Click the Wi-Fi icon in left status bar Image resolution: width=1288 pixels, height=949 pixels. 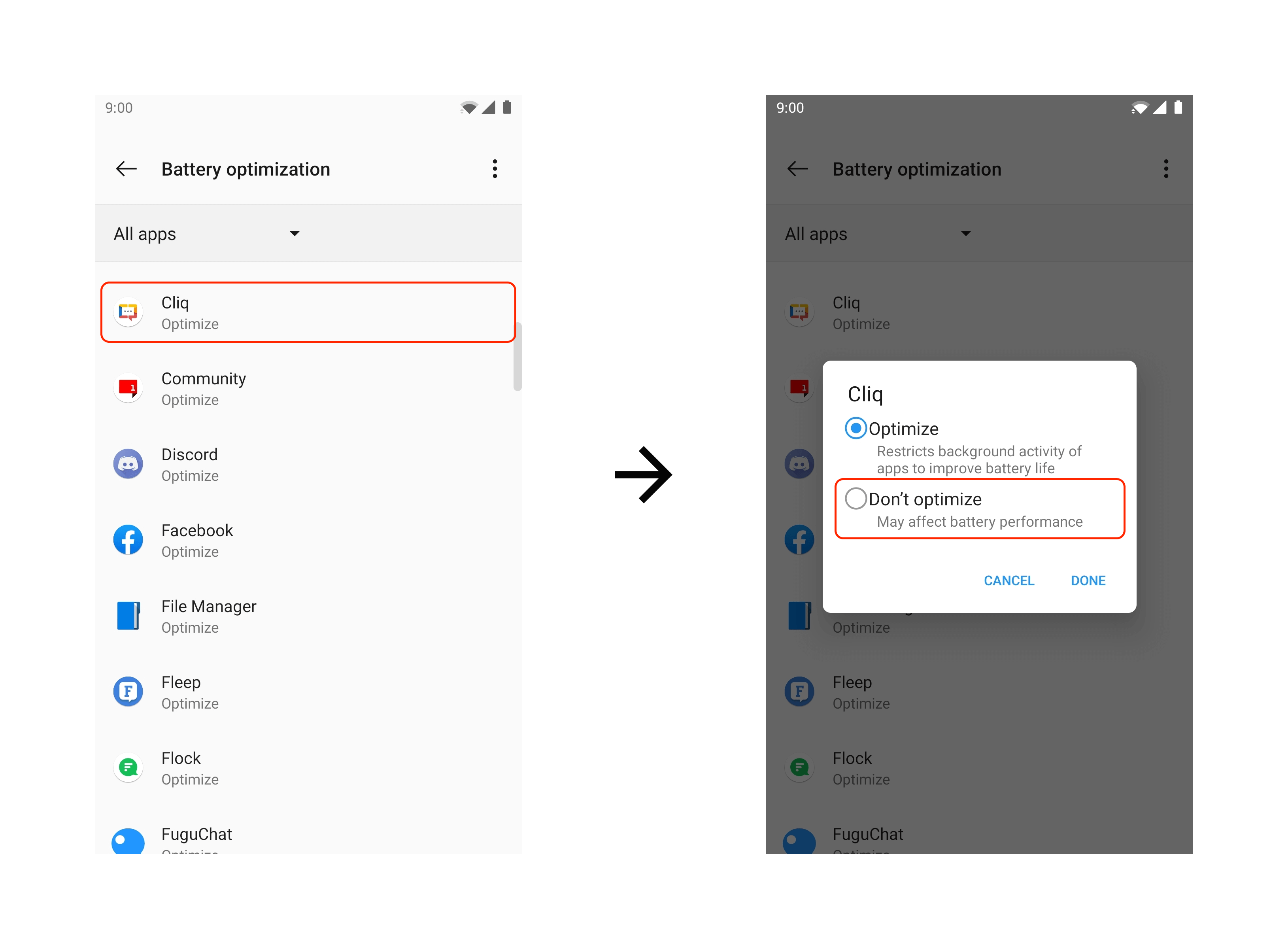click(x=469, y=108)
